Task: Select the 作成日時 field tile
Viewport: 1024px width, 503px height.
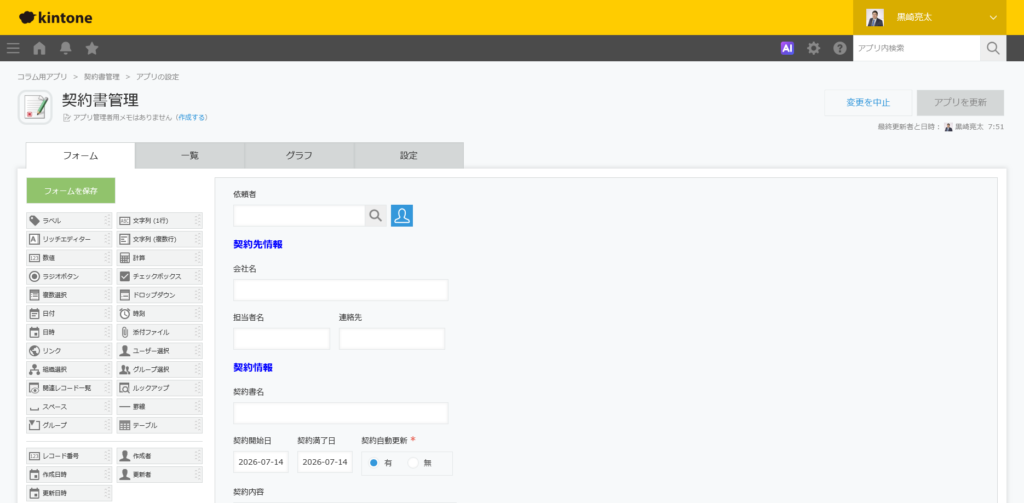Action: [69, 474]
